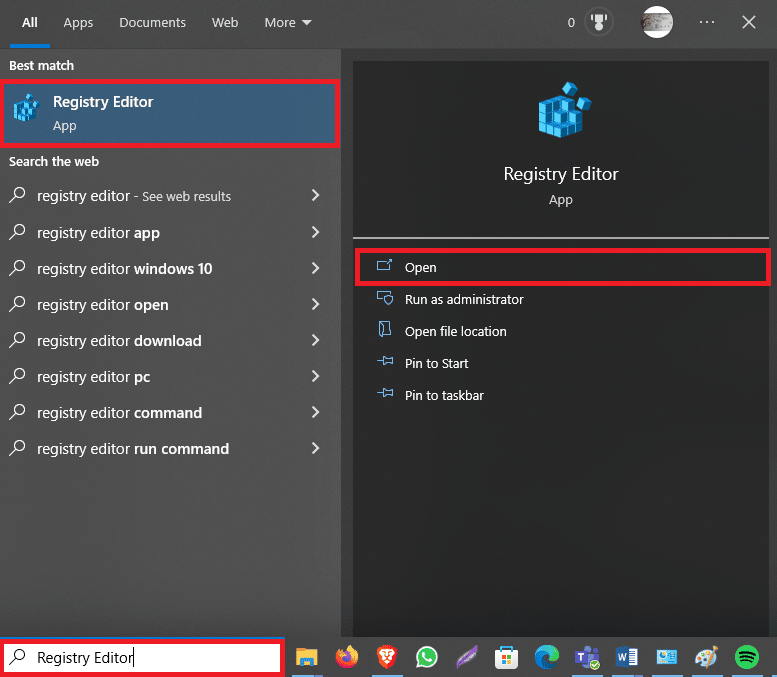
Task: Click the purple feather app taskbar icon
Action: point(467,657)
